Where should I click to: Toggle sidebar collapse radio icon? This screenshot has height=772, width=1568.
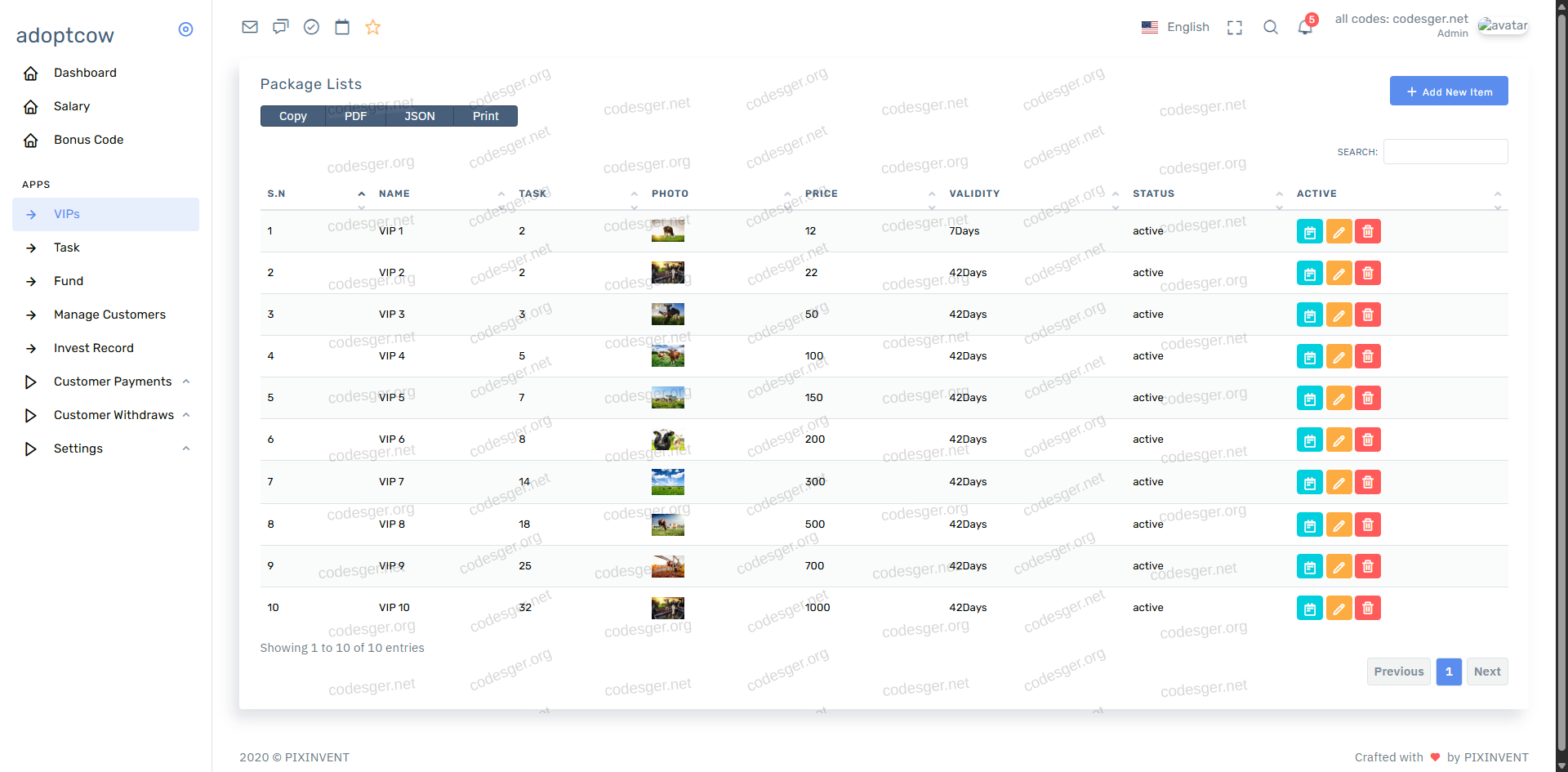pos(185,29)
